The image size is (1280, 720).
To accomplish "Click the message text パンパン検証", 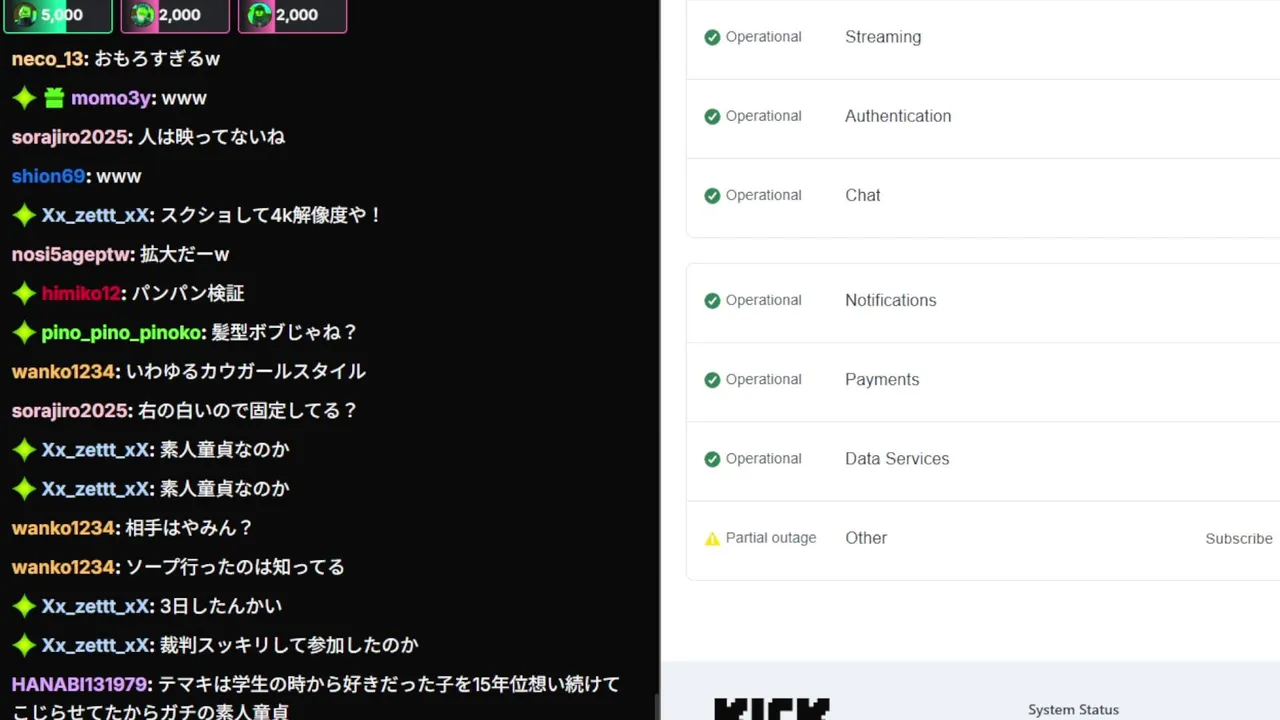I will [x=188, y=293].
